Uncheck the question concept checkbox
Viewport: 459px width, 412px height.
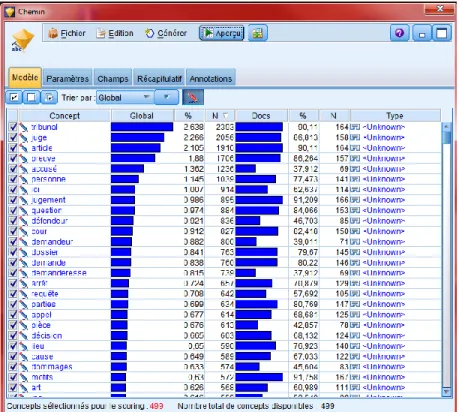point(13,210)
